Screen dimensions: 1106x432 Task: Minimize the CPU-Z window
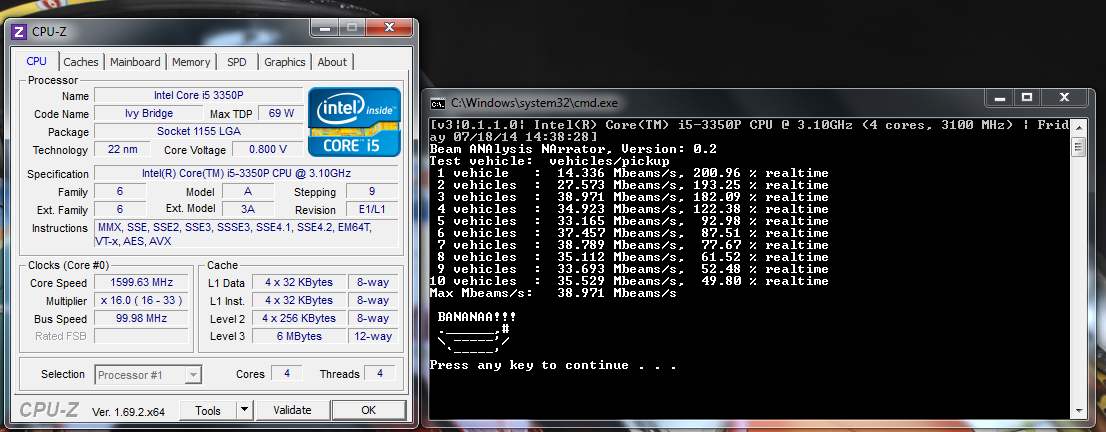click(324, 28)
